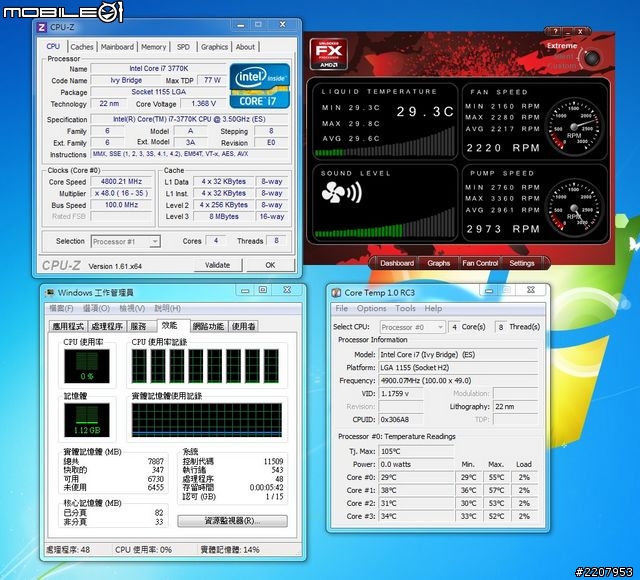Close the CPU-Z window
Image resolution: width=640 pixels, height=580 pixels.
(282, 25)
